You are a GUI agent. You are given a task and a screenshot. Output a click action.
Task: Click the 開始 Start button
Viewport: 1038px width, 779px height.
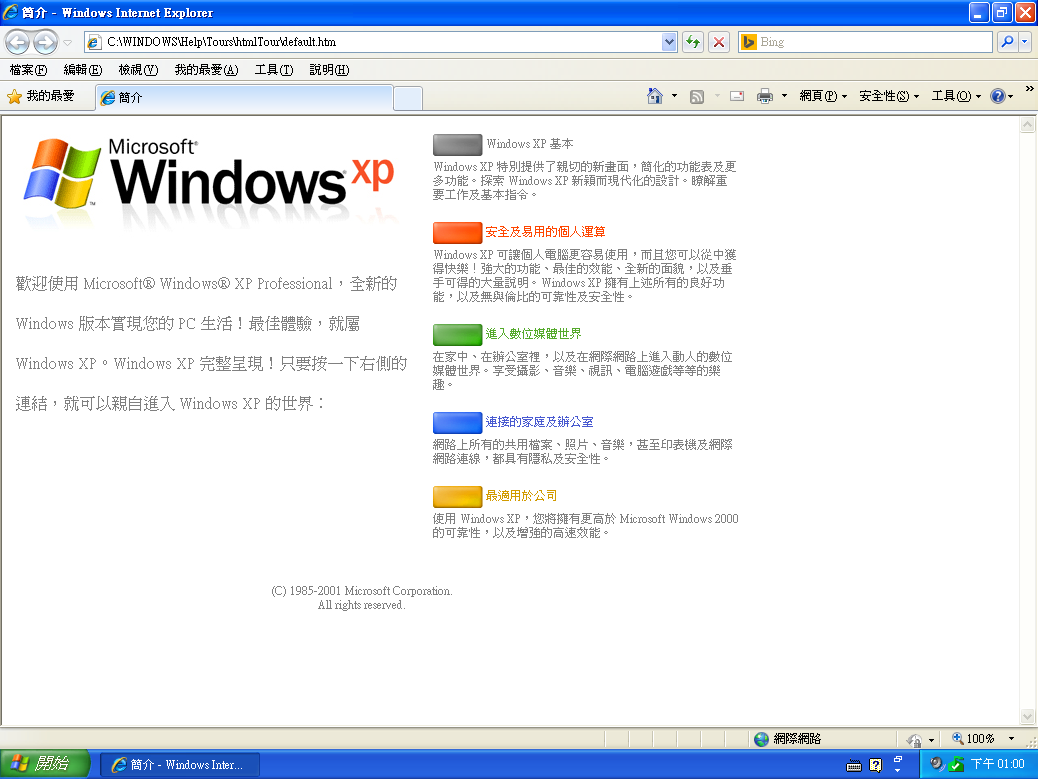[x=44, y=764]
